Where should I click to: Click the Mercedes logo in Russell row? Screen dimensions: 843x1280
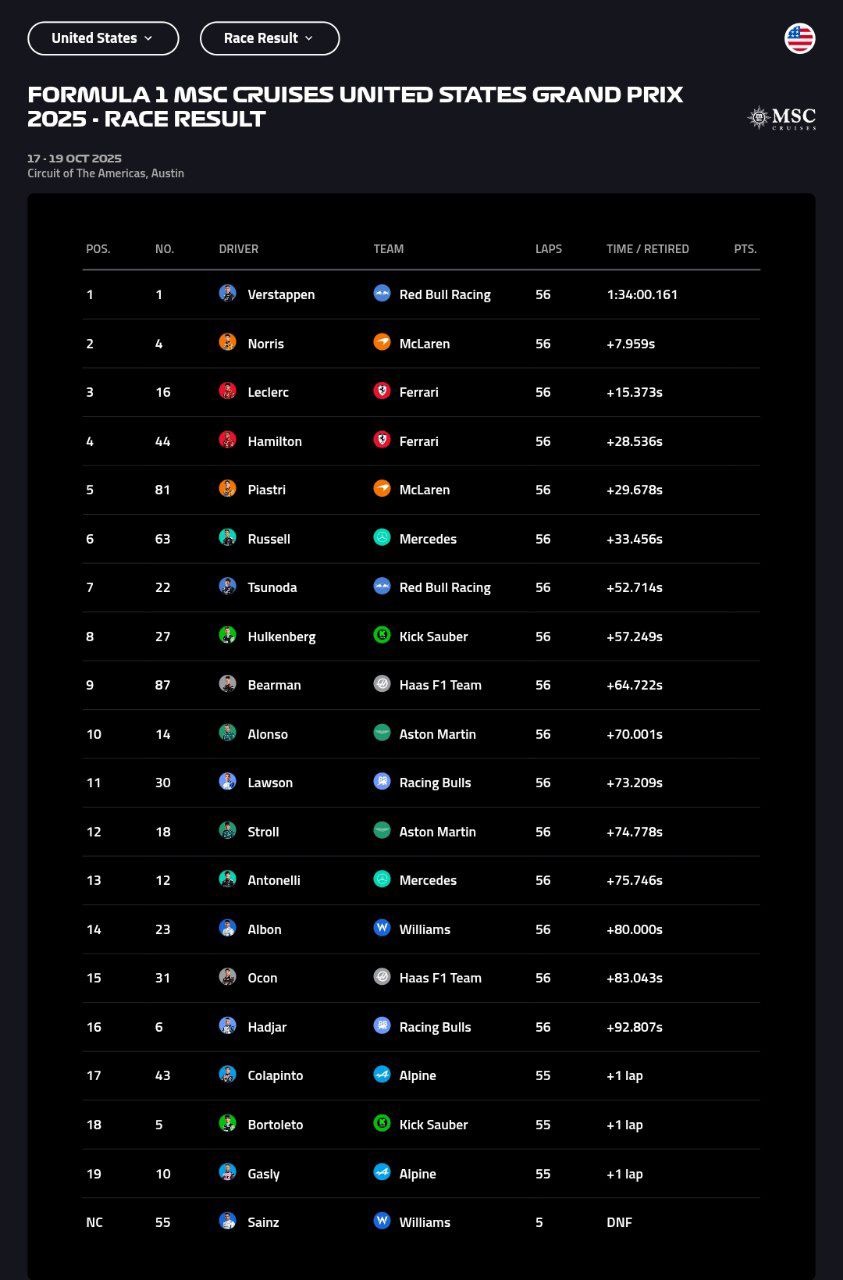(382, 538)
